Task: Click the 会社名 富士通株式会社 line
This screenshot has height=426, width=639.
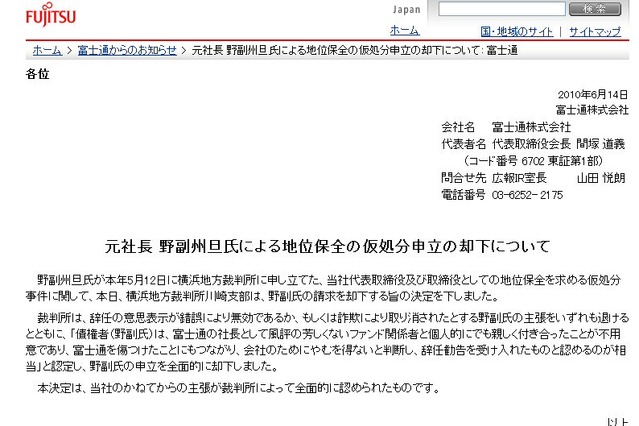Action: click(506, 127)
